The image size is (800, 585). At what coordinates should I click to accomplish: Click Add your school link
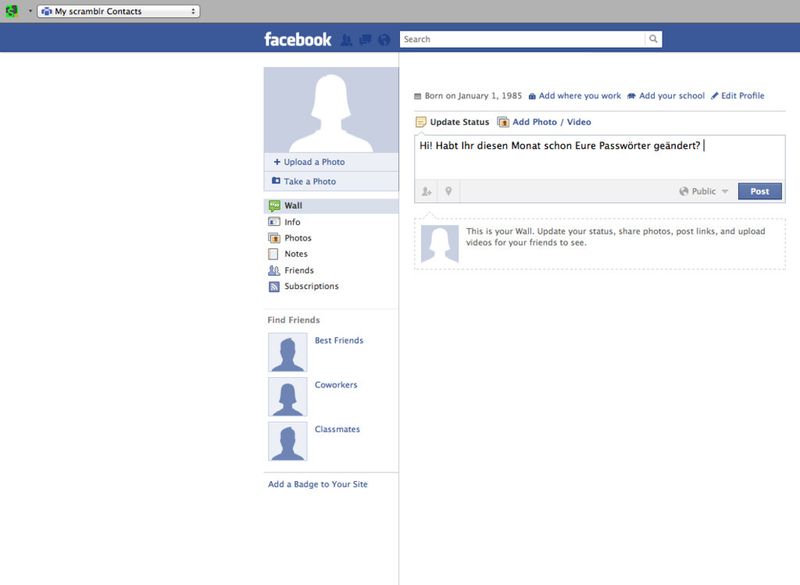tap(671, 95)
